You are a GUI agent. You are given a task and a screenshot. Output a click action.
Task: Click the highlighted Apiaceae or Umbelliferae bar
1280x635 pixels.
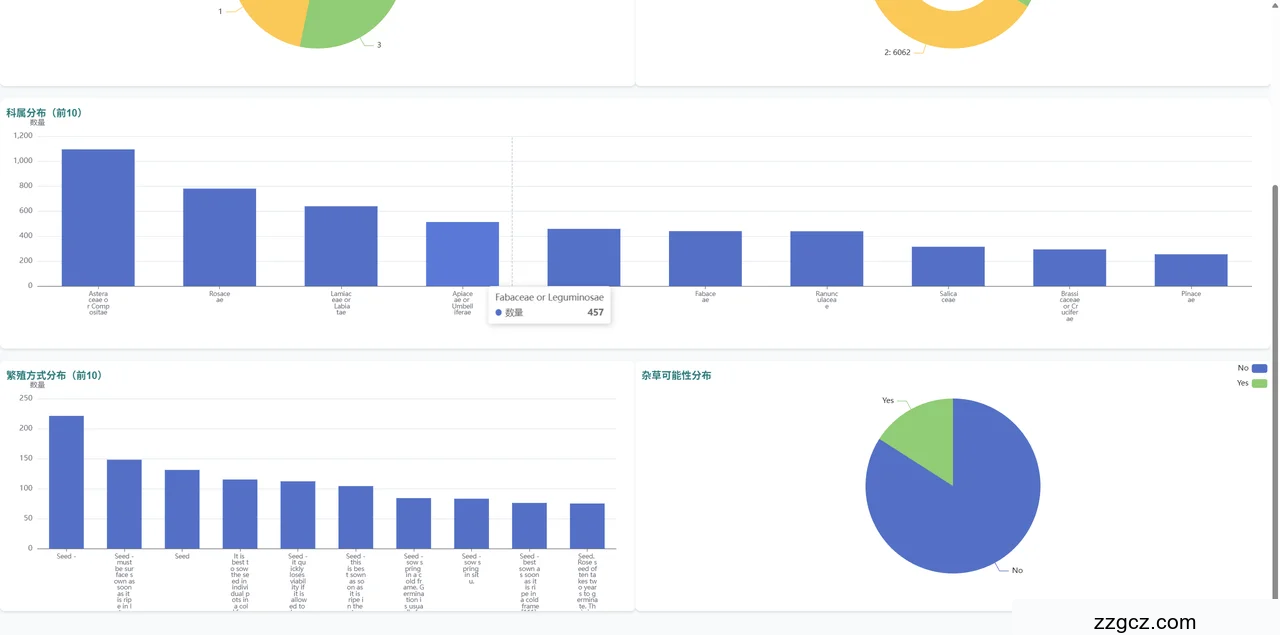(462, 254)
